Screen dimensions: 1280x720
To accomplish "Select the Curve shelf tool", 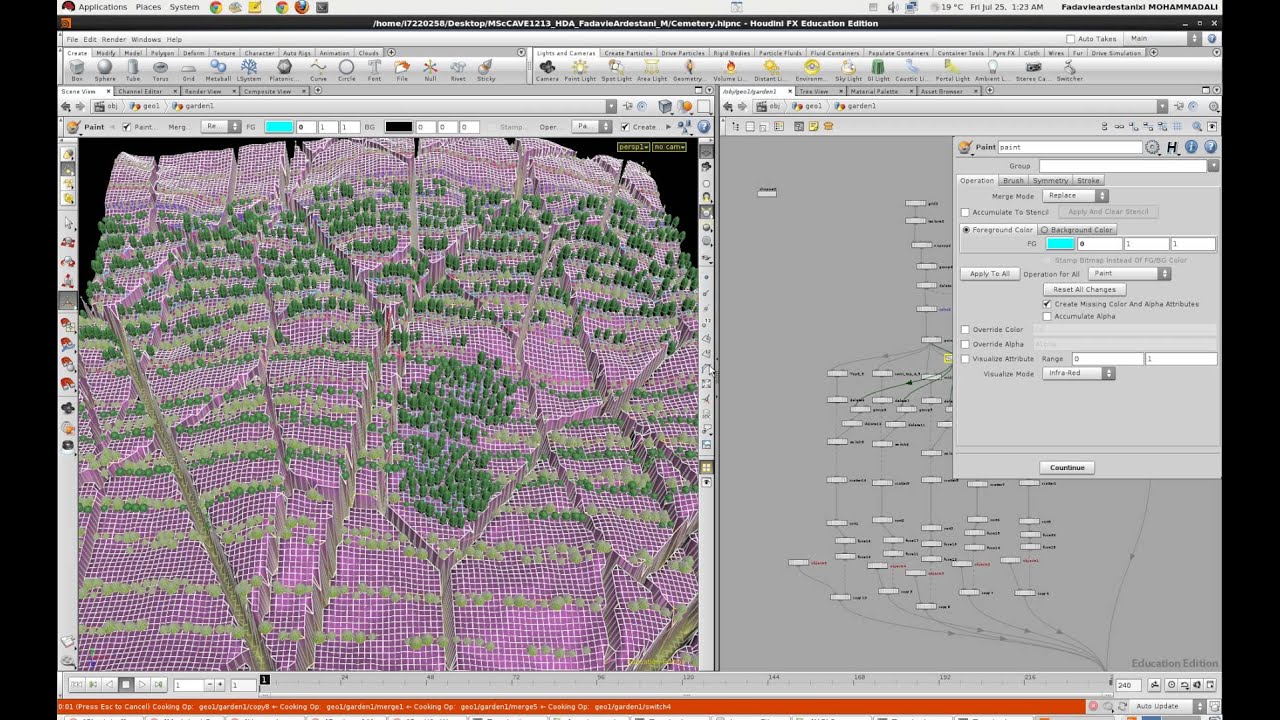I will tap(318, 70).
